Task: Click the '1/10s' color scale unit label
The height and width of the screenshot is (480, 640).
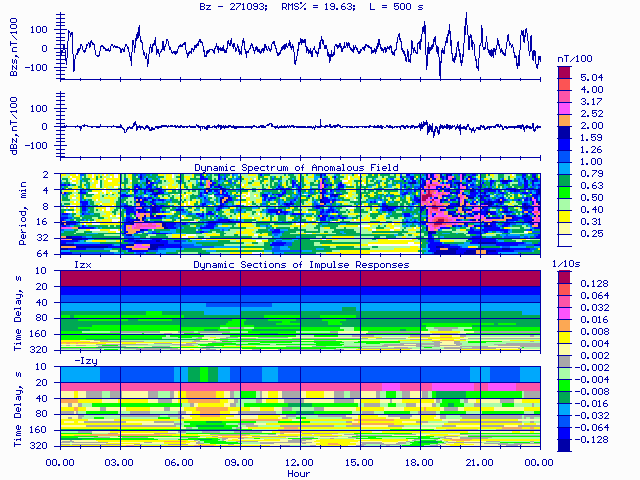Action: click(566, 264)
